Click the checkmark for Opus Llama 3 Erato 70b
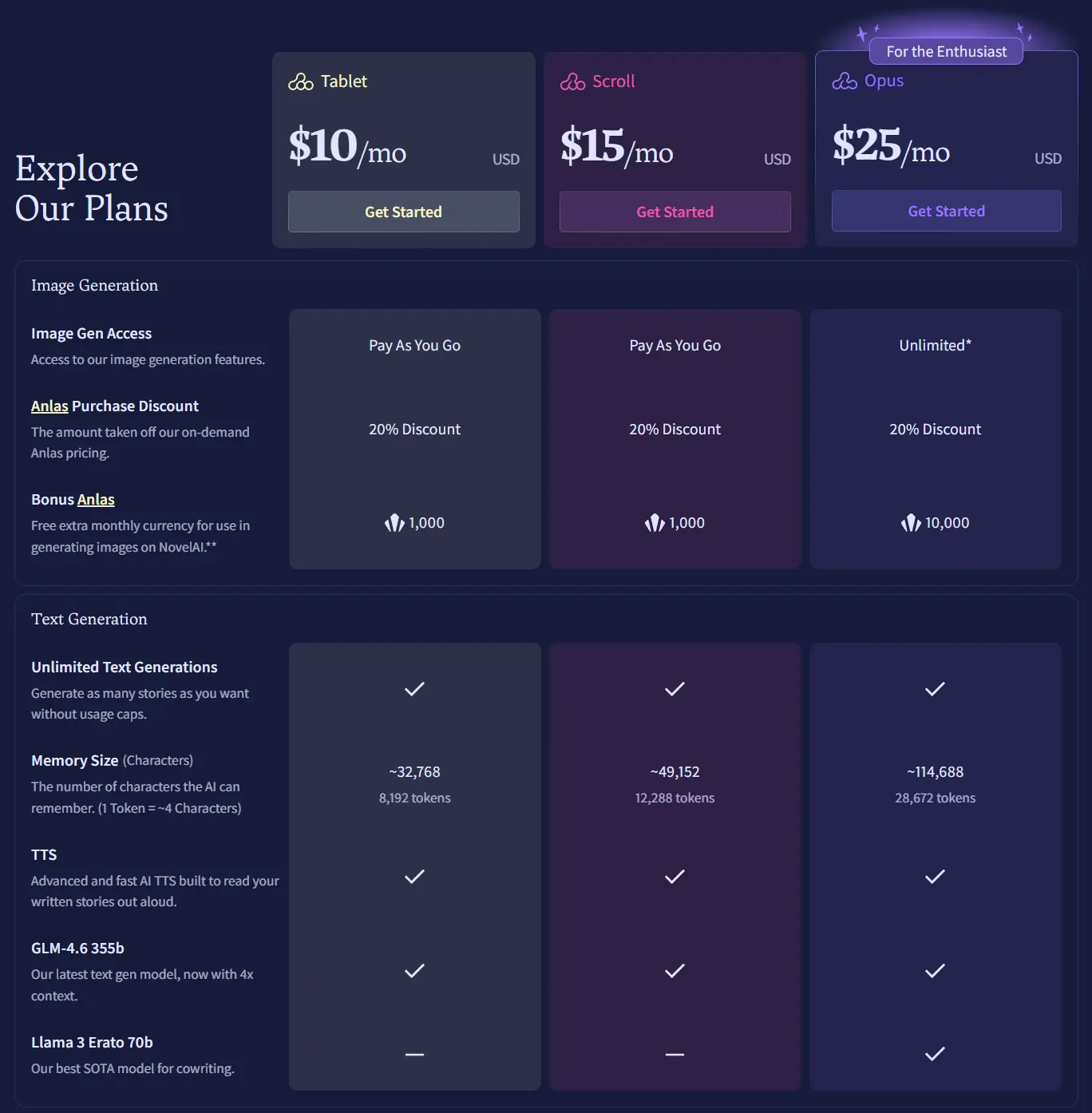The height and width of the screenshot is (1113, 1092). pos(934,1054)
